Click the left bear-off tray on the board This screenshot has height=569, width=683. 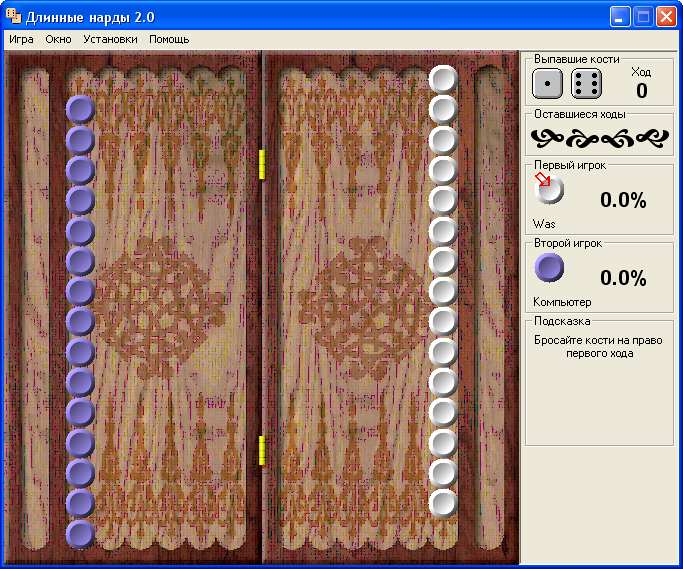pyautogui.click(x=35, y=307)
